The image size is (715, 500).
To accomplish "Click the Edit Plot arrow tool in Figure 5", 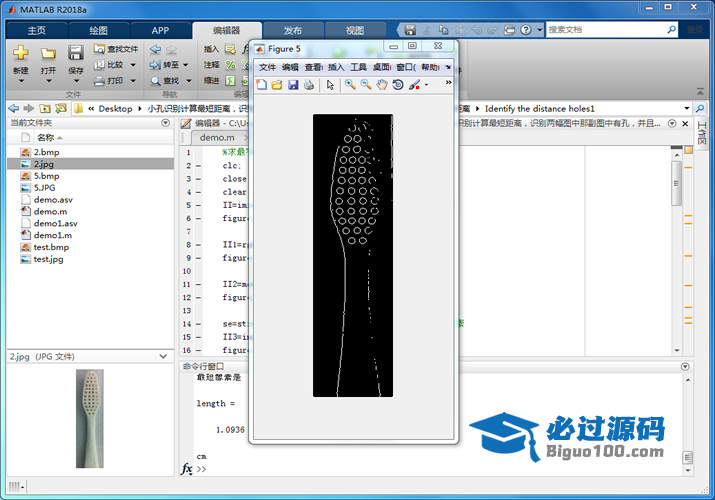I will click(330, 85).
